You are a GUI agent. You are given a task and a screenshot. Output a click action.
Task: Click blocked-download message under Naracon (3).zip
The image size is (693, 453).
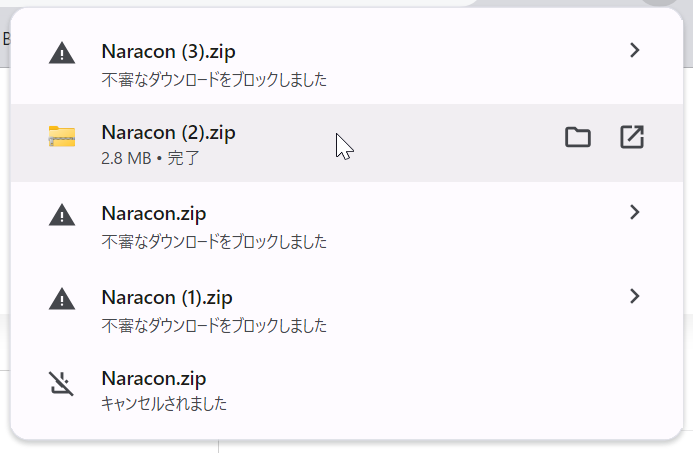coord(214,78)
